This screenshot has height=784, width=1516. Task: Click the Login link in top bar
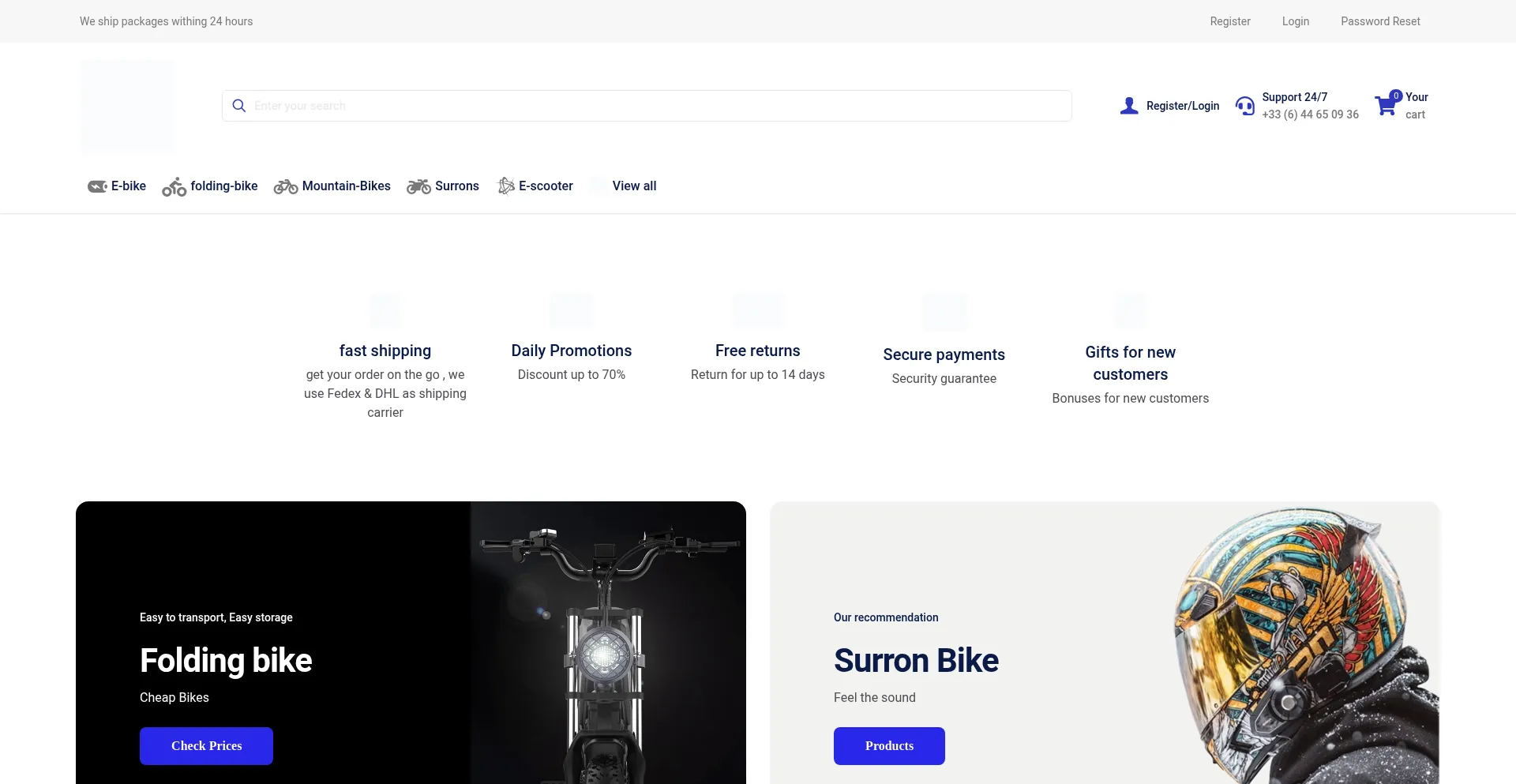[1296, 21]
